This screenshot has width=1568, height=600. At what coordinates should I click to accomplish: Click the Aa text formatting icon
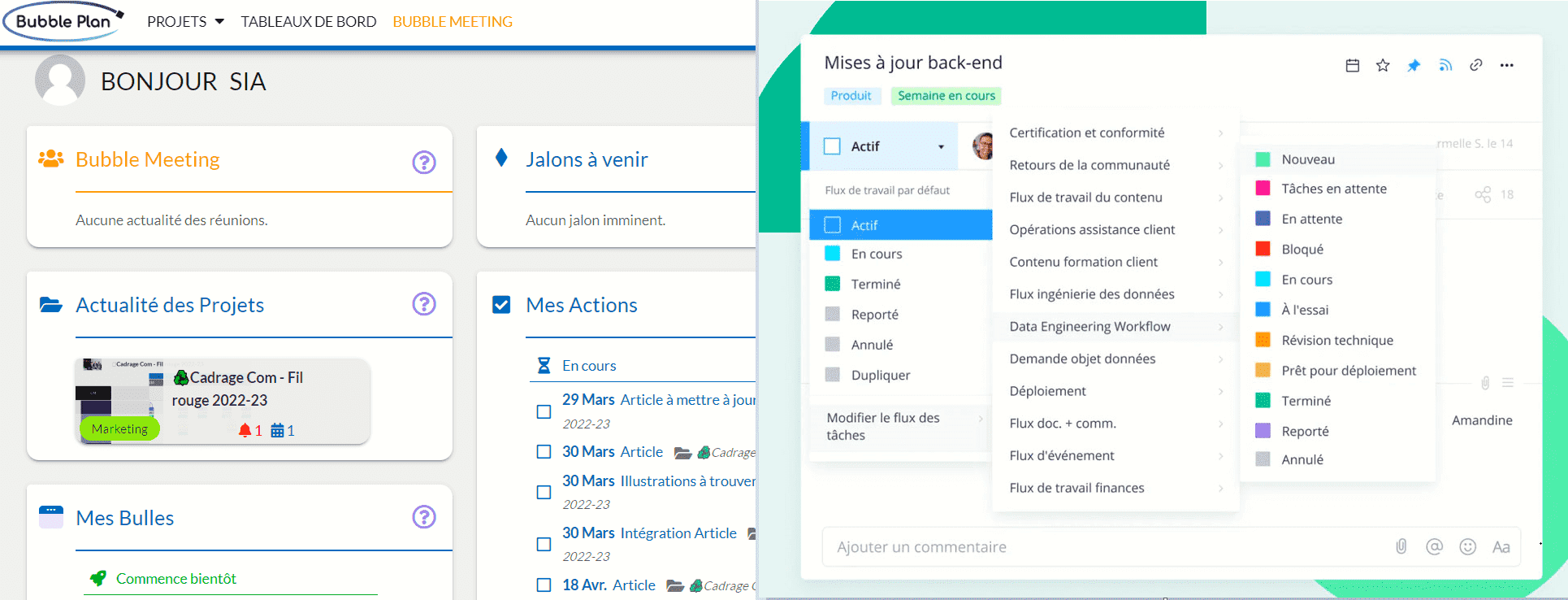coord(1501,547)
